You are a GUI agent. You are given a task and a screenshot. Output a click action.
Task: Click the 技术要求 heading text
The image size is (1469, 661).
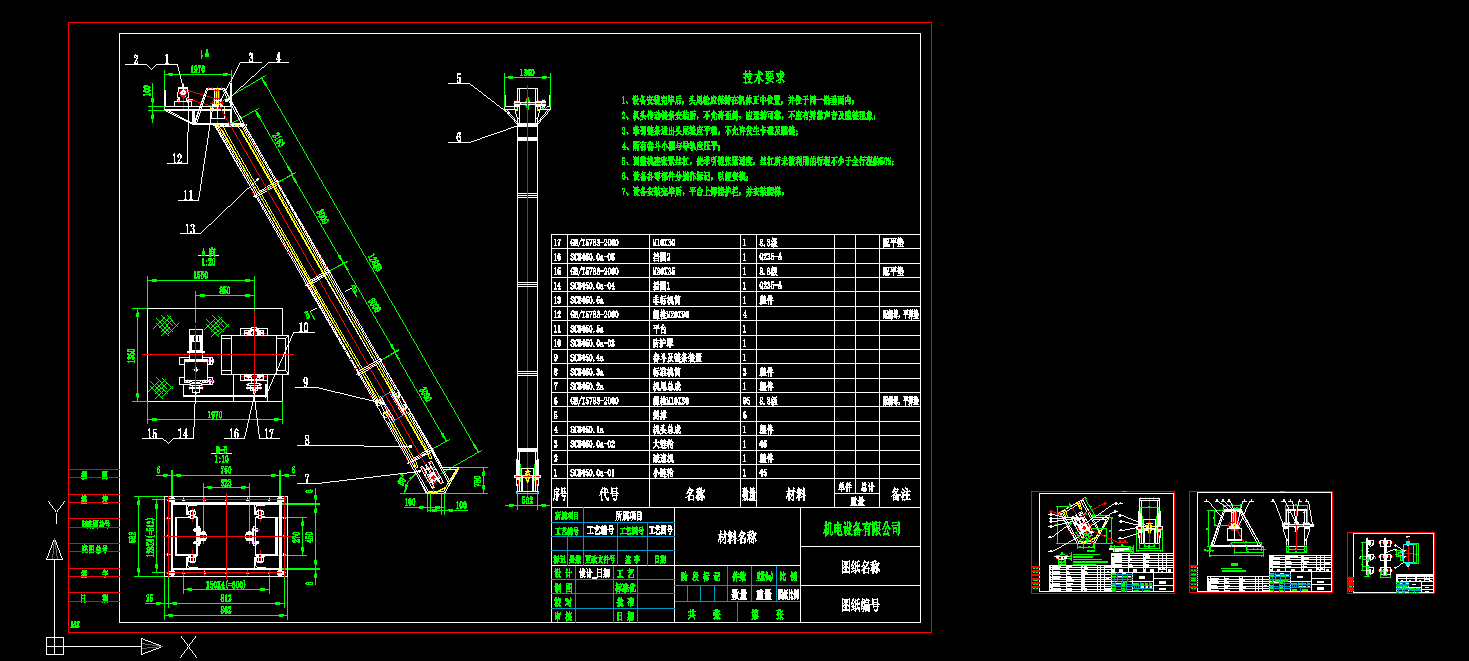pyautogui.click(x=764, y=77)
